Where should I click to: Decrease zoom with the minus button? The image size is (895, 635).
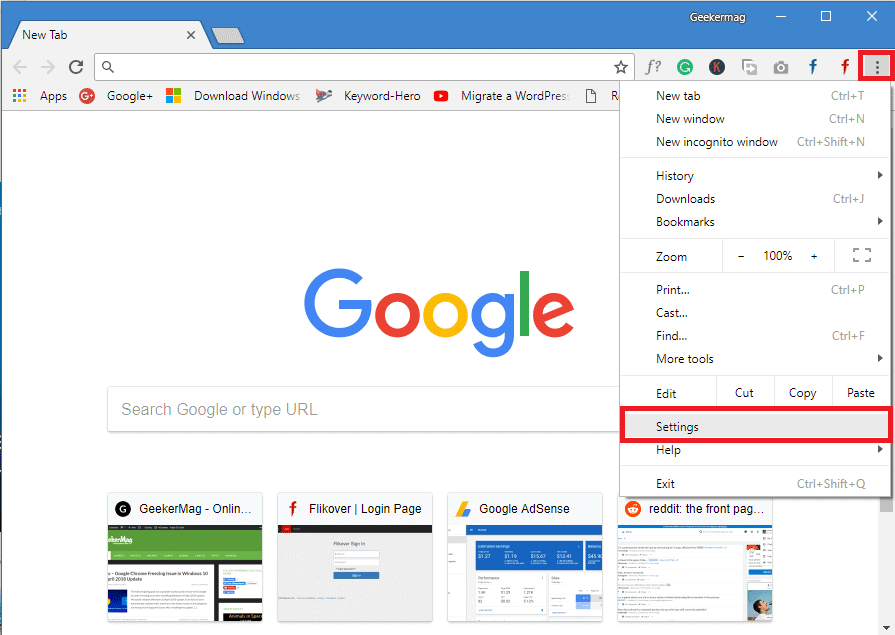741,256
